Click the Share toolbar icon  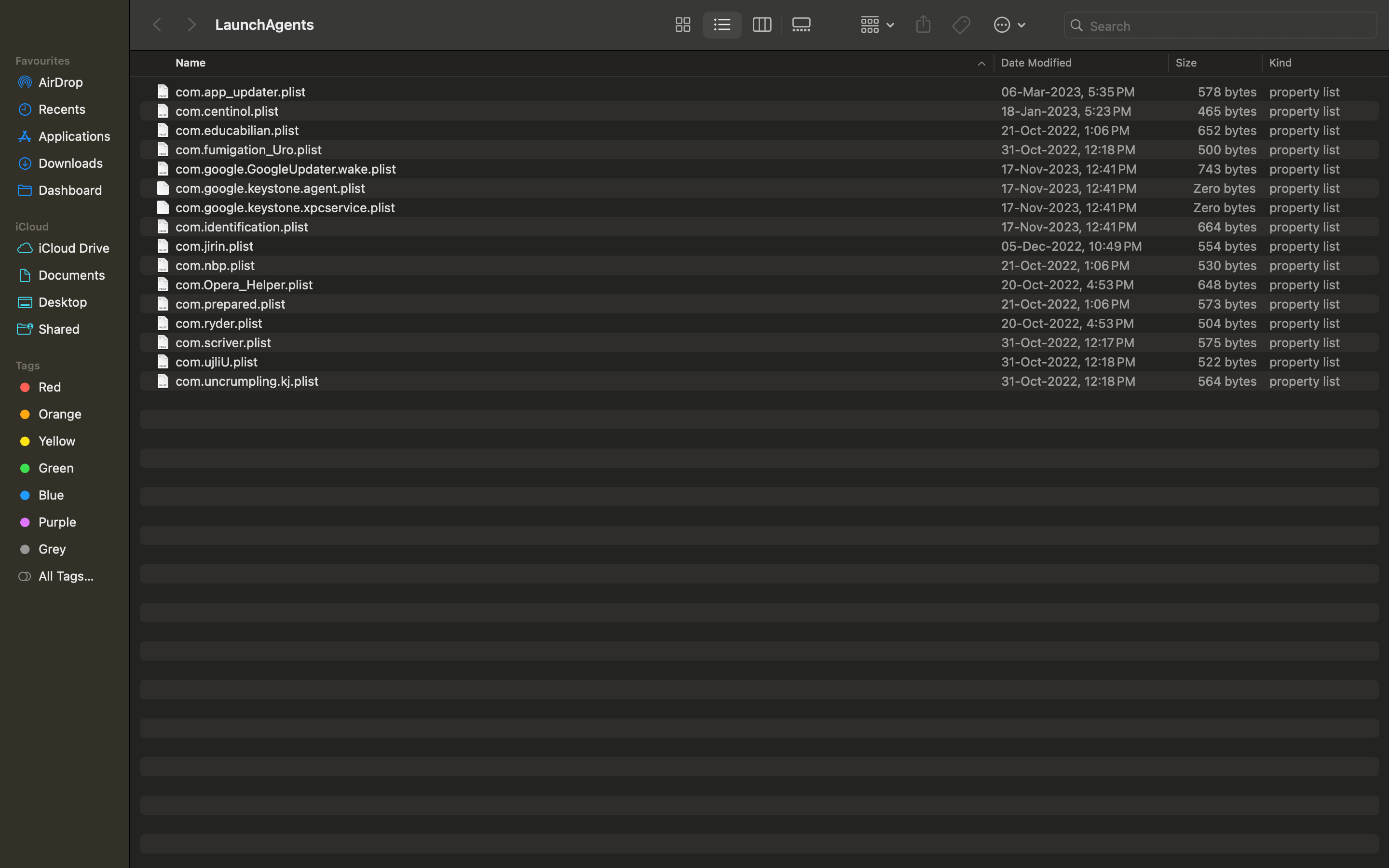point(923,25)
